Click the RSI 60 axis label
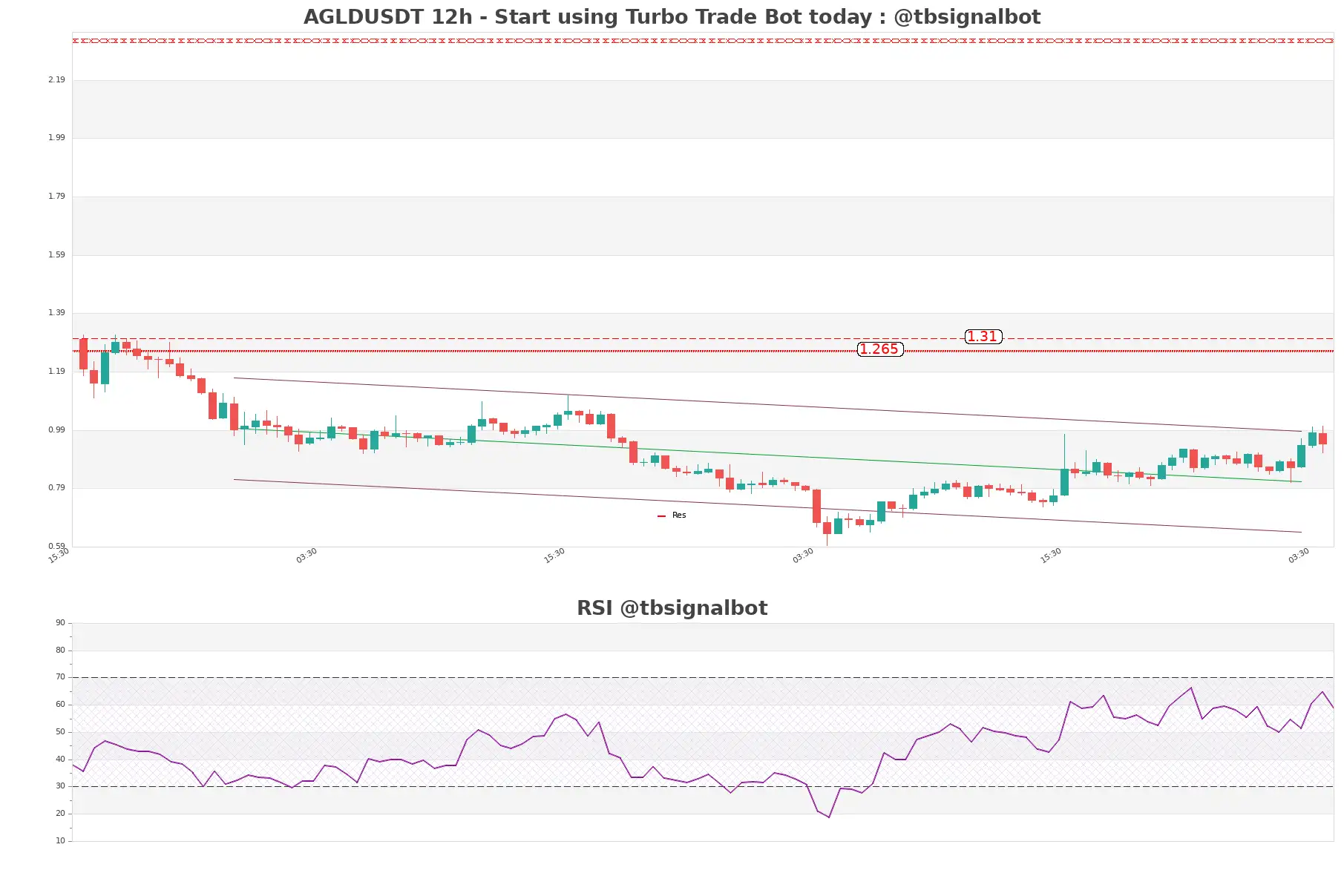 click(60, 704)
